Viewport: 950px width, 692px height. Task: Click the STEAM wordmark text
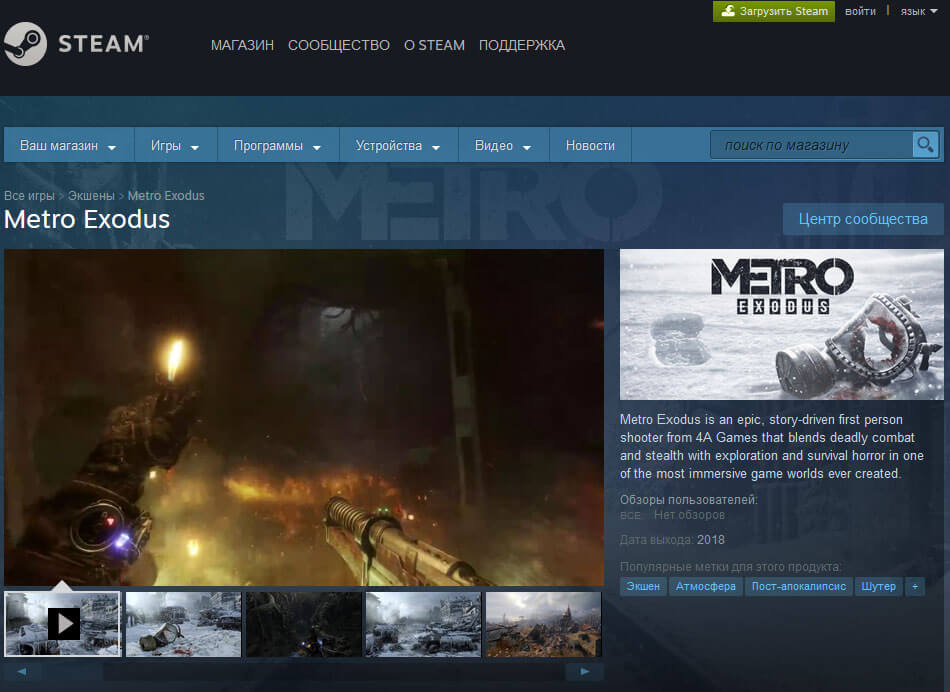[x=103, y=44]
